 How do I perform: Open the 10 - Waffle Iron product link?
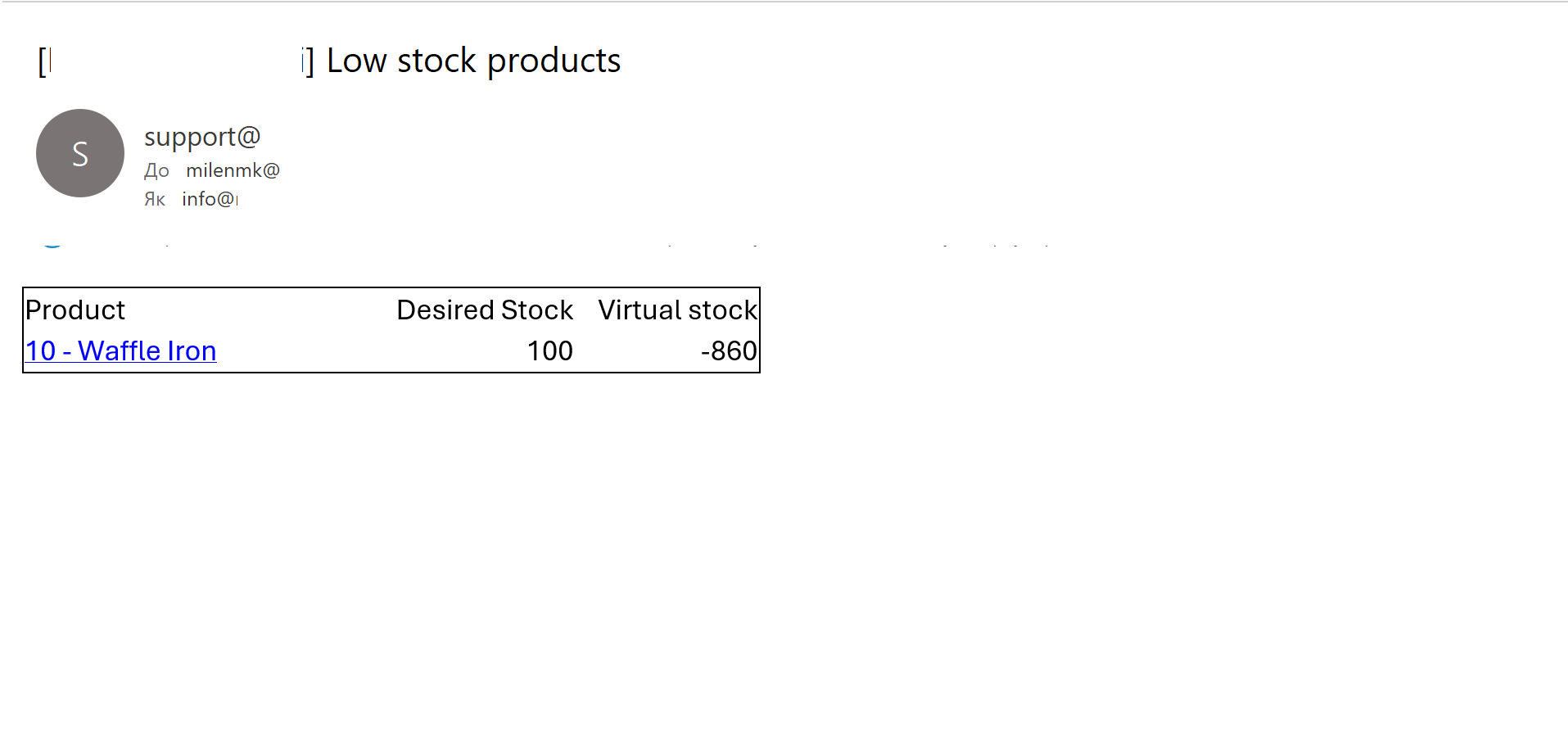click(x=120, y=350)
